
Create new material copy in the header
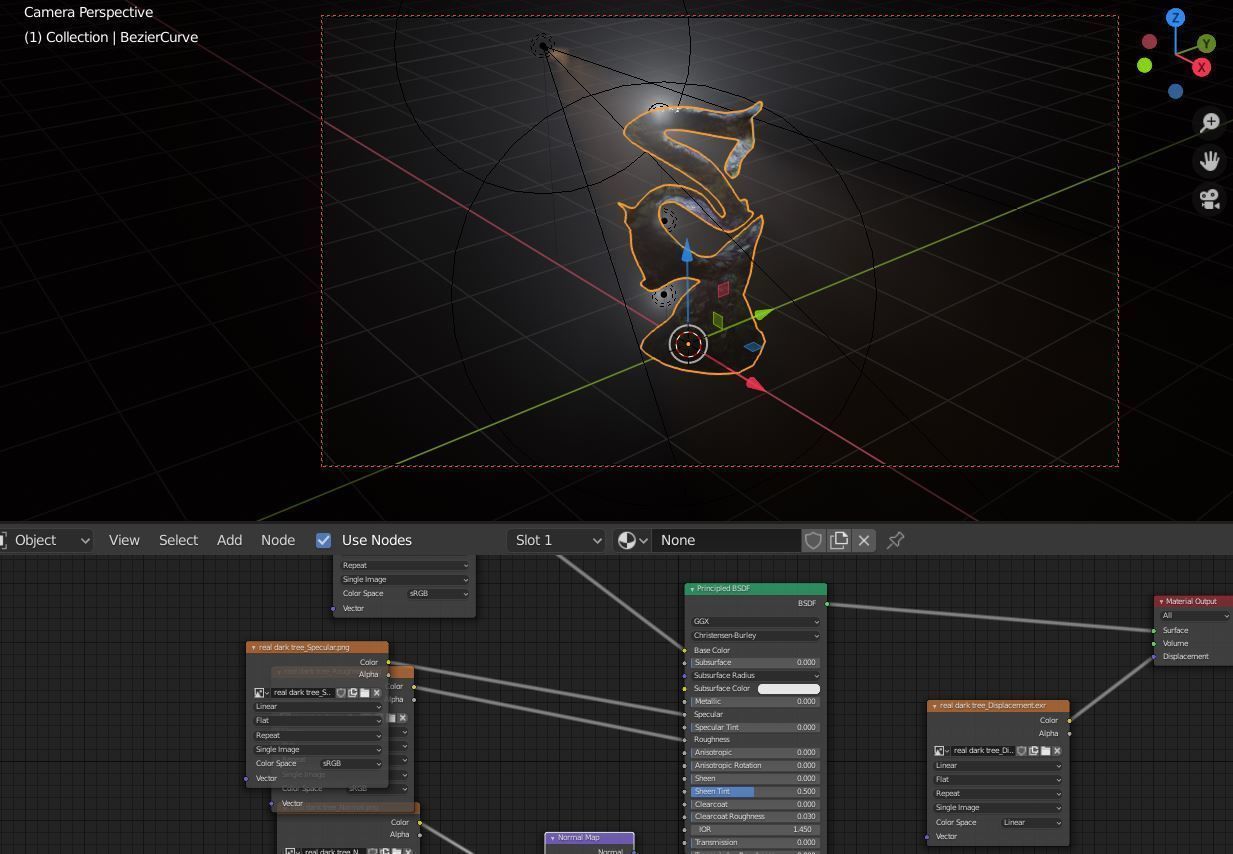tap(838, 540)
